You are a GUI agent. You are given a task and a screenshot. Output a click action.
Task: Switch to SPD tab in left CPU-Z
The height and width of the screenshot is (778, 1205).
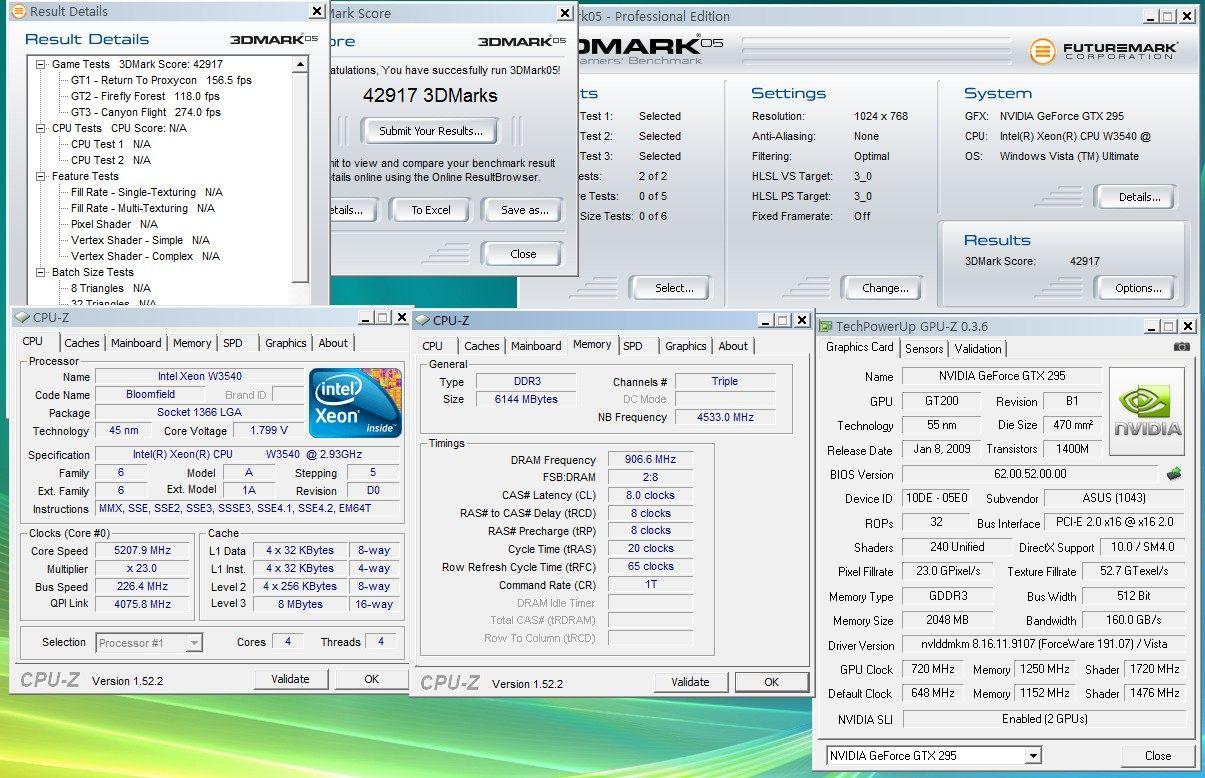(233, 343)
